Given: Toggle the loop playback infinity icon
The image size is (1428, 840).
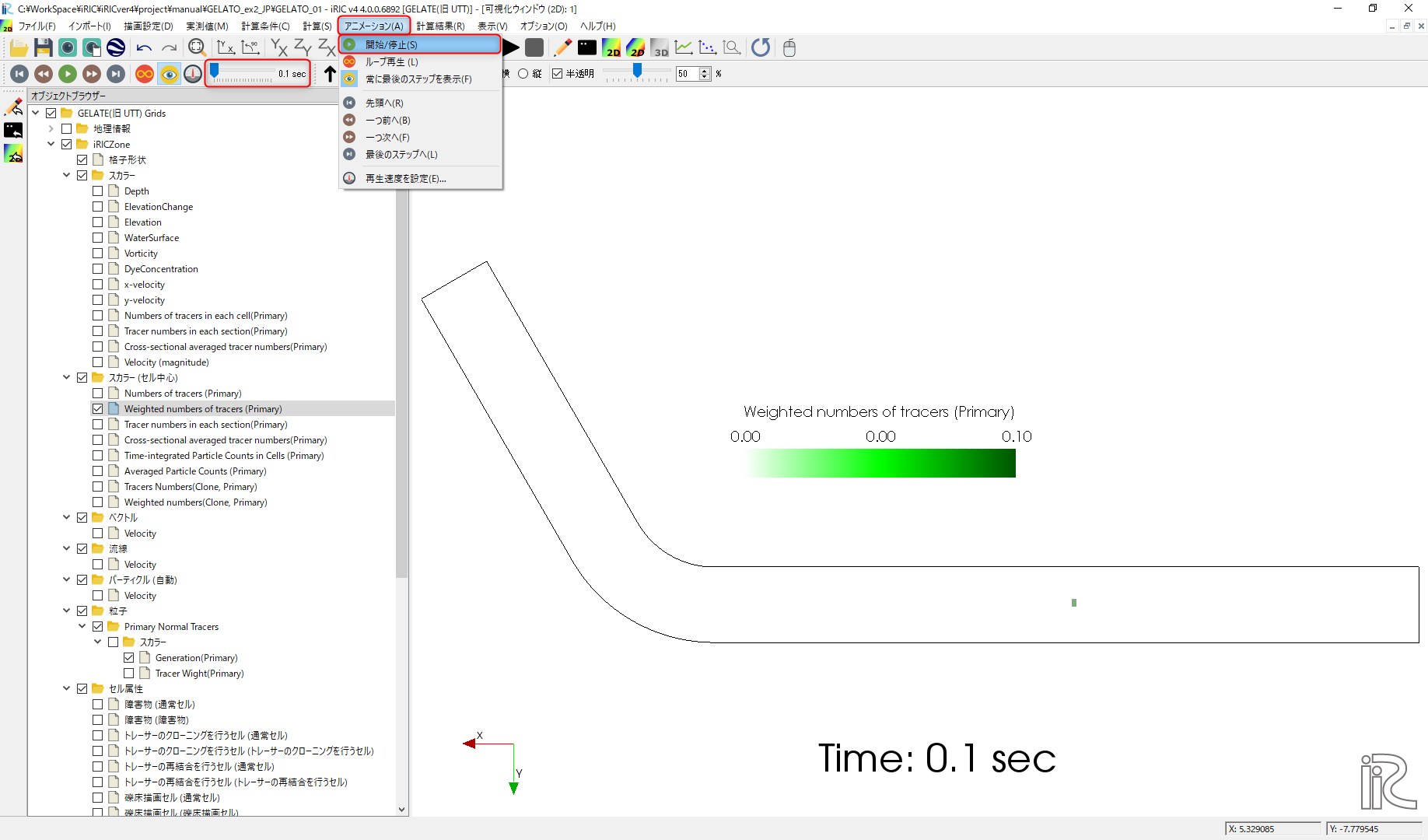Looking at the screenshot, I should (145, 74).
